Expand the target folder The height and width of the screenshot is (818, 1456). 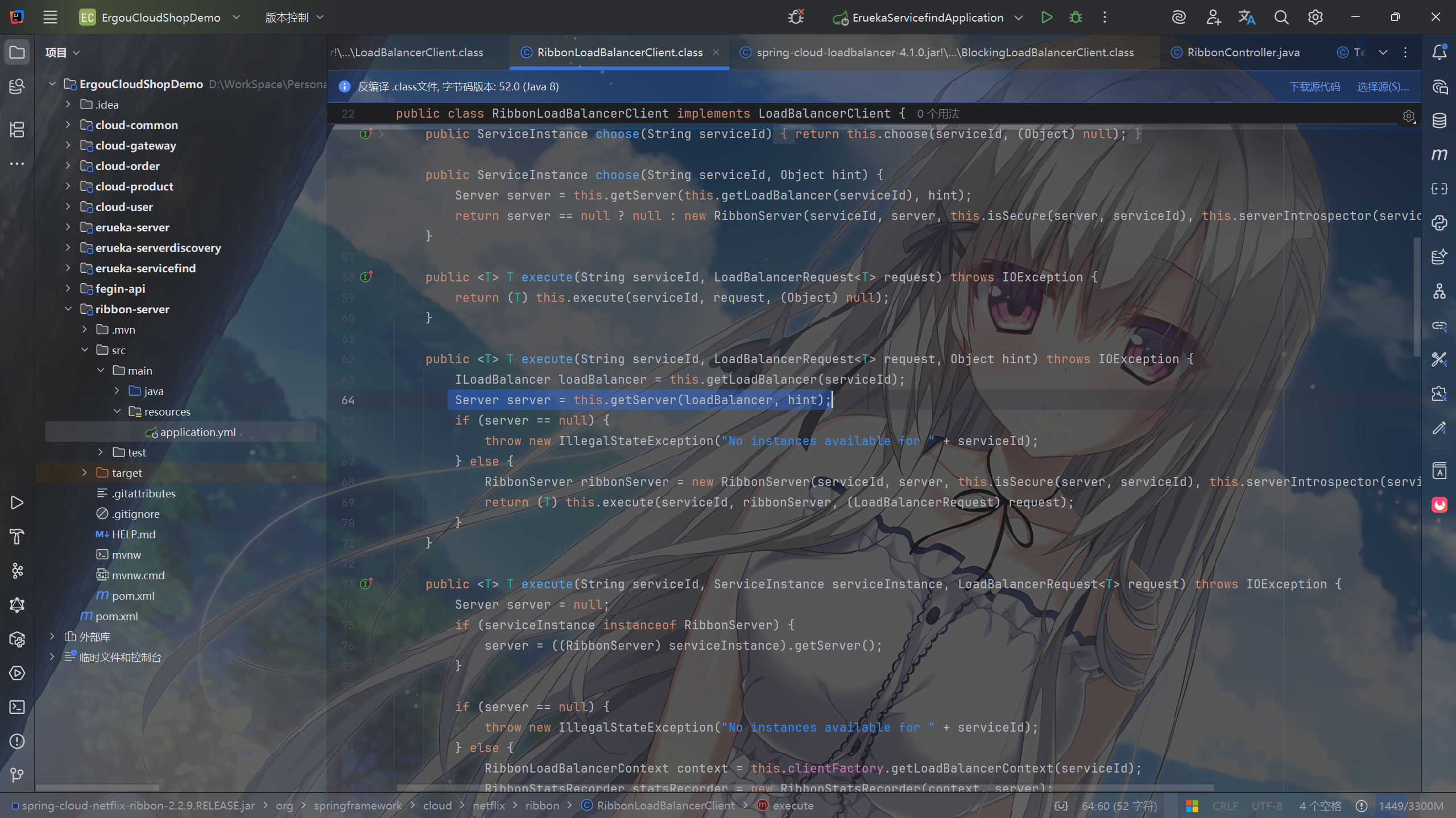click(84, 472)
